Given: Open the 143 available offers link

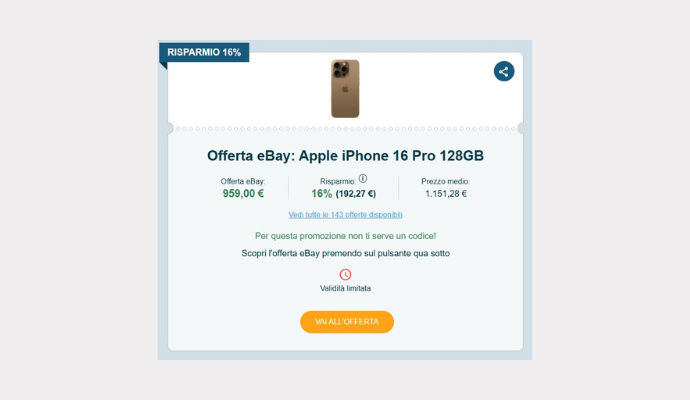Looking at the screenshot, I should [x=345, y=215].
